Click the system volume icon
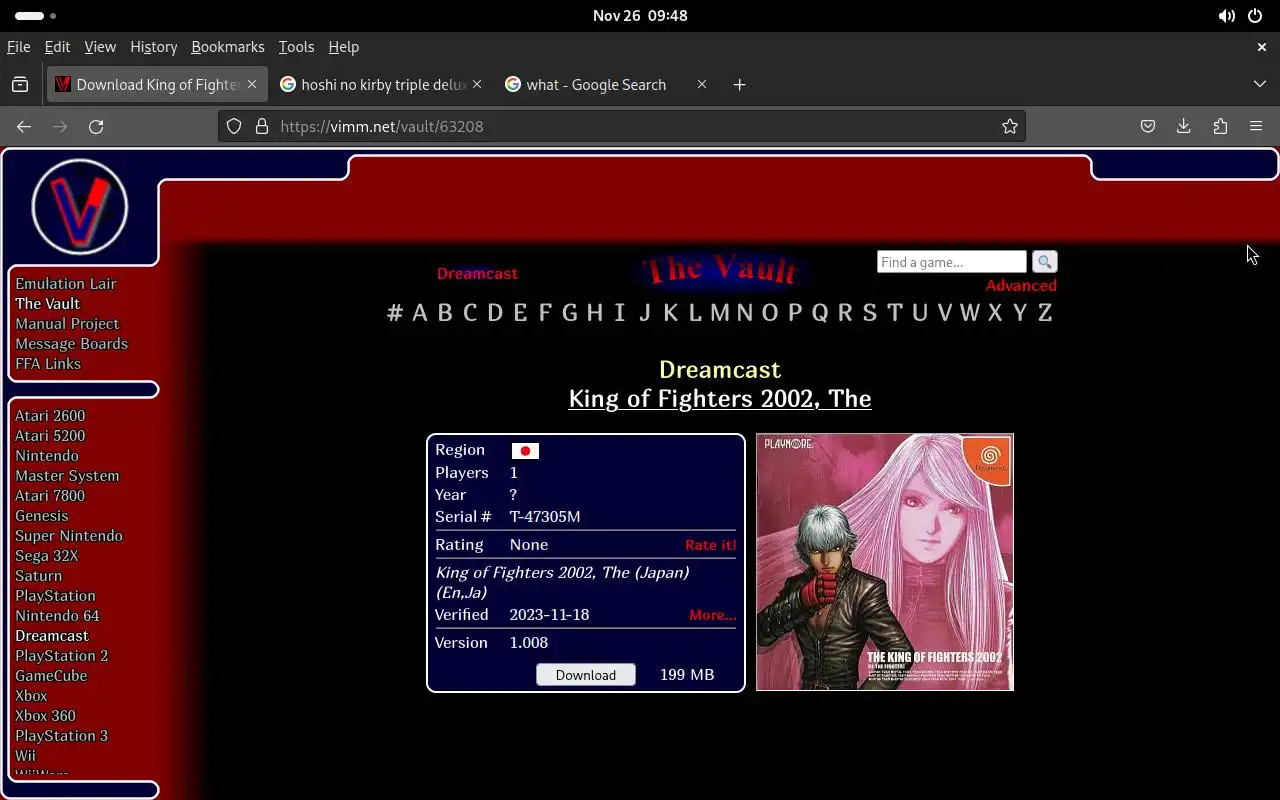The height and width of the screenshot is (800, 1280). [1226, 16]
